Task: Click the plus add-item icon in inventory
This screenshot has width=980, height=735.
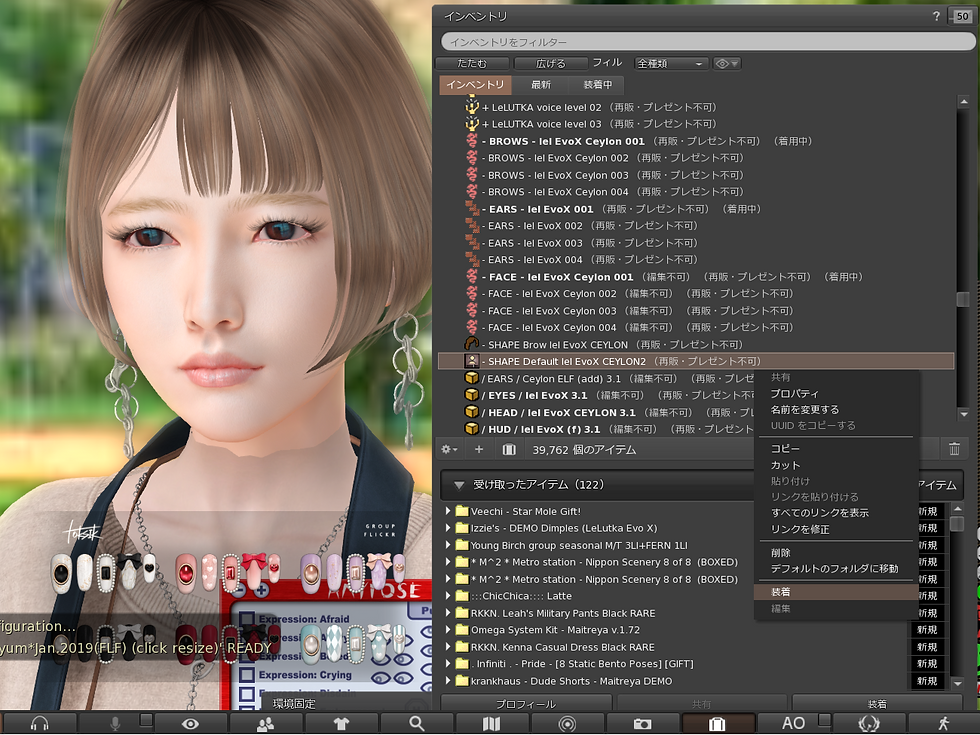Action: [479, 449]
